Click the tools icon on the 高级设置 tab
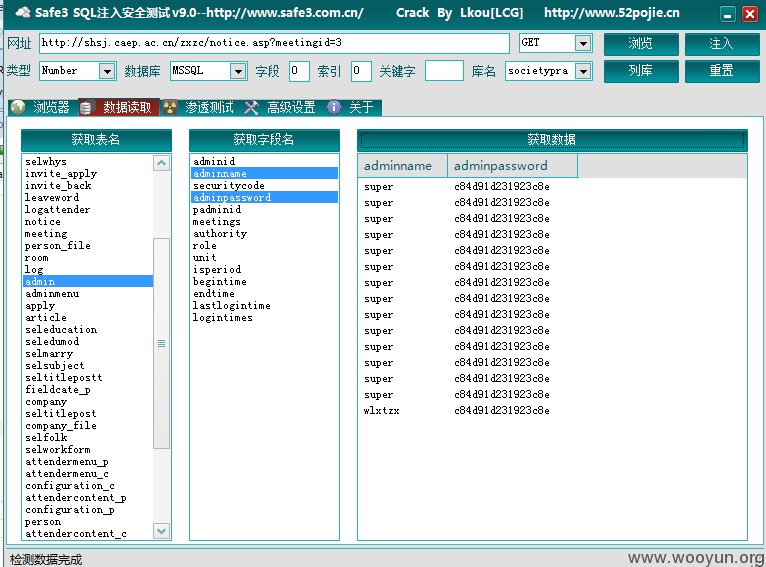 (x=251, y=107)
